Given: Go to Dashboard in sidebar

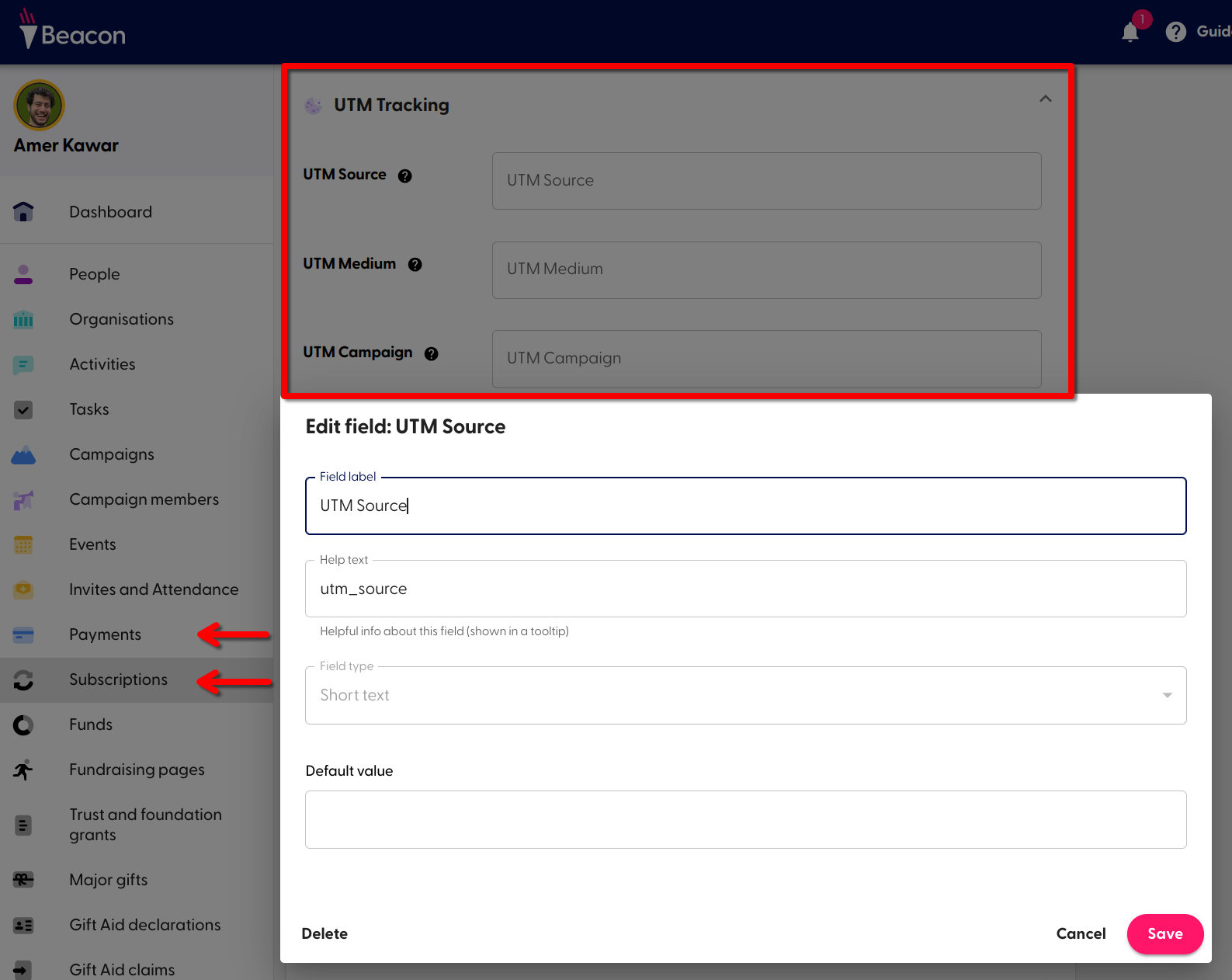Looking at the screenshot, I should [x=110, y=211].
